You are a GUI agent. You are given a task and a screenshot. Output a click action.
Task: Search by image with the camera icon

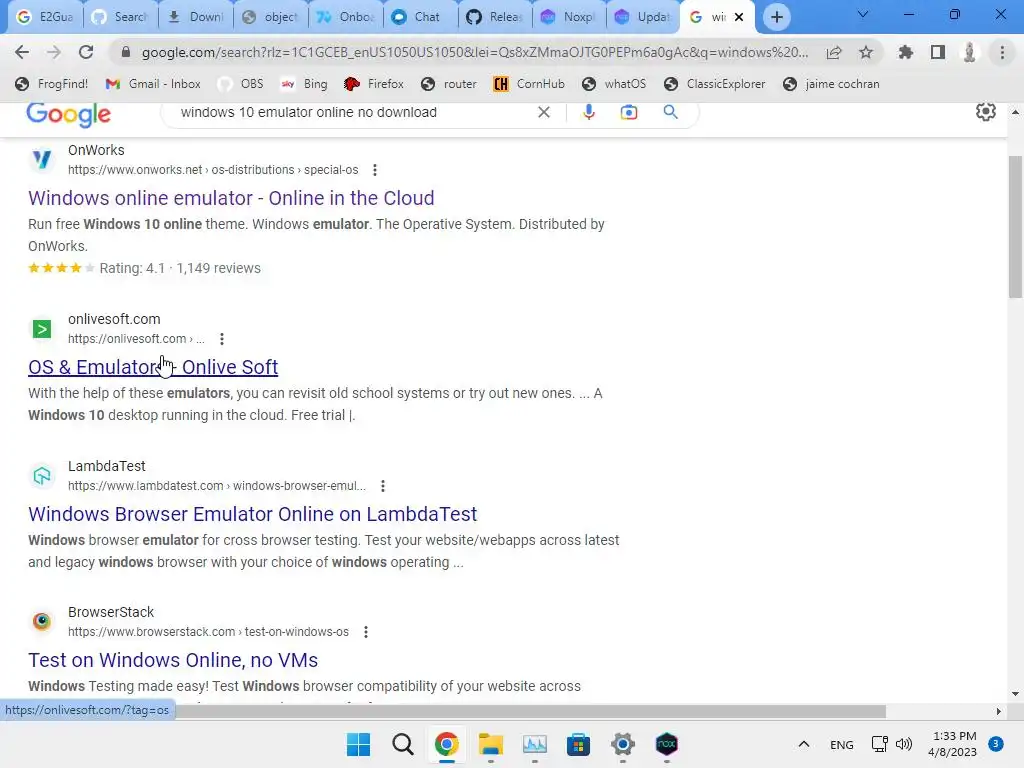click(629, 112)
